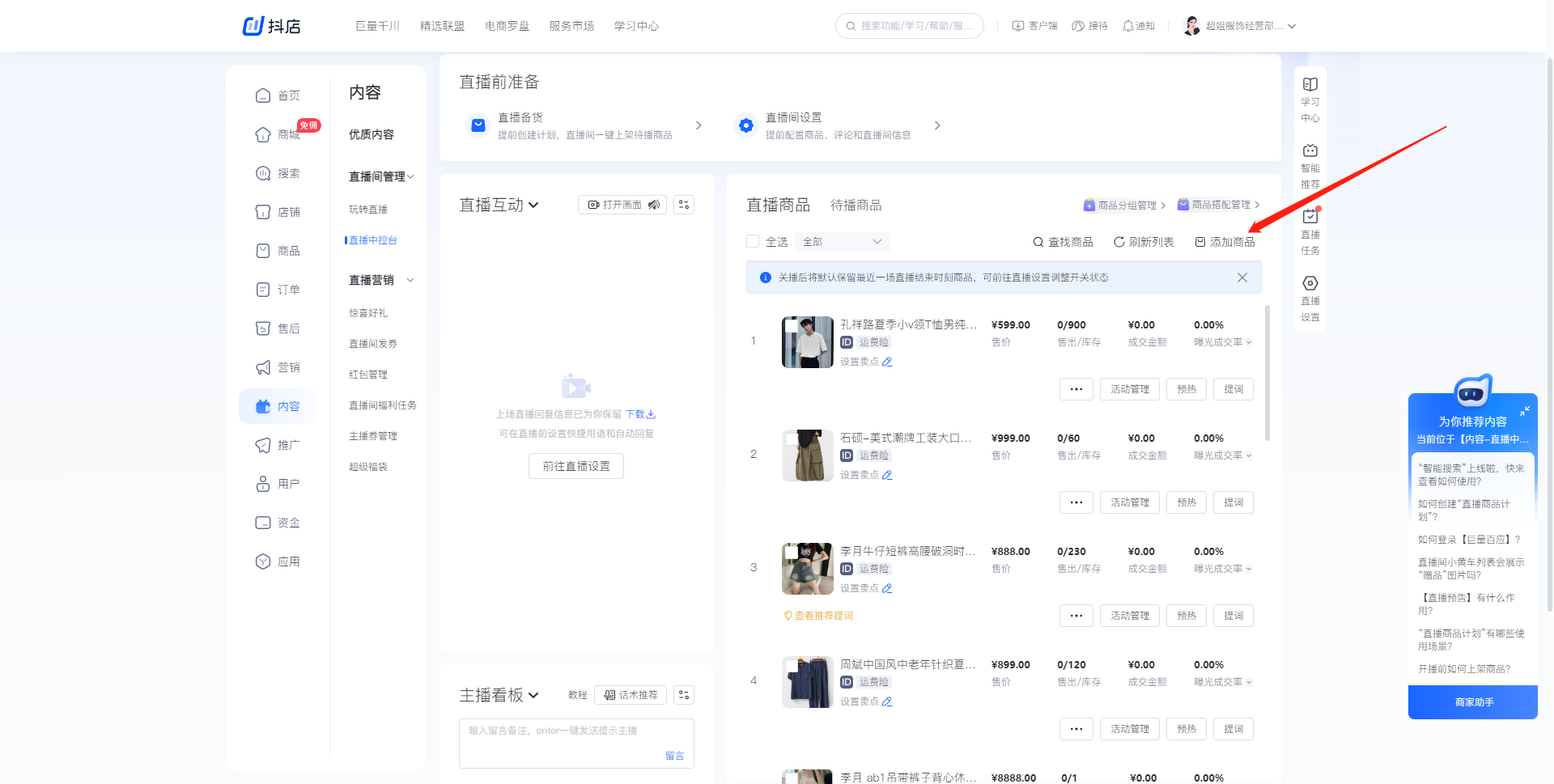The image size is (1554, 784).
Task: Click 活动管理 for 孔祥路 product
Action: [1130, 389]
